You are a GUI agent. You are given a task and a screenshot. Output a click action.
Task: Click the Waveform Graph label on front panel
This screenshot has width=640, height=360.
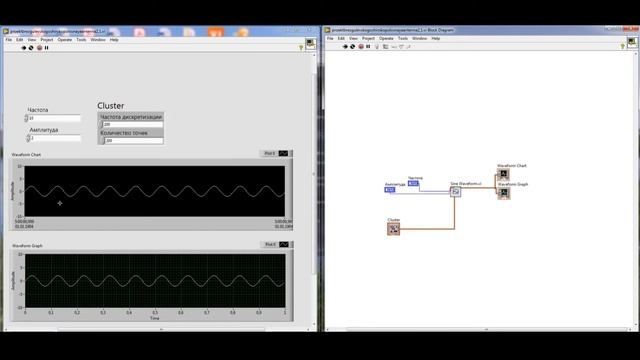[27, 246]
